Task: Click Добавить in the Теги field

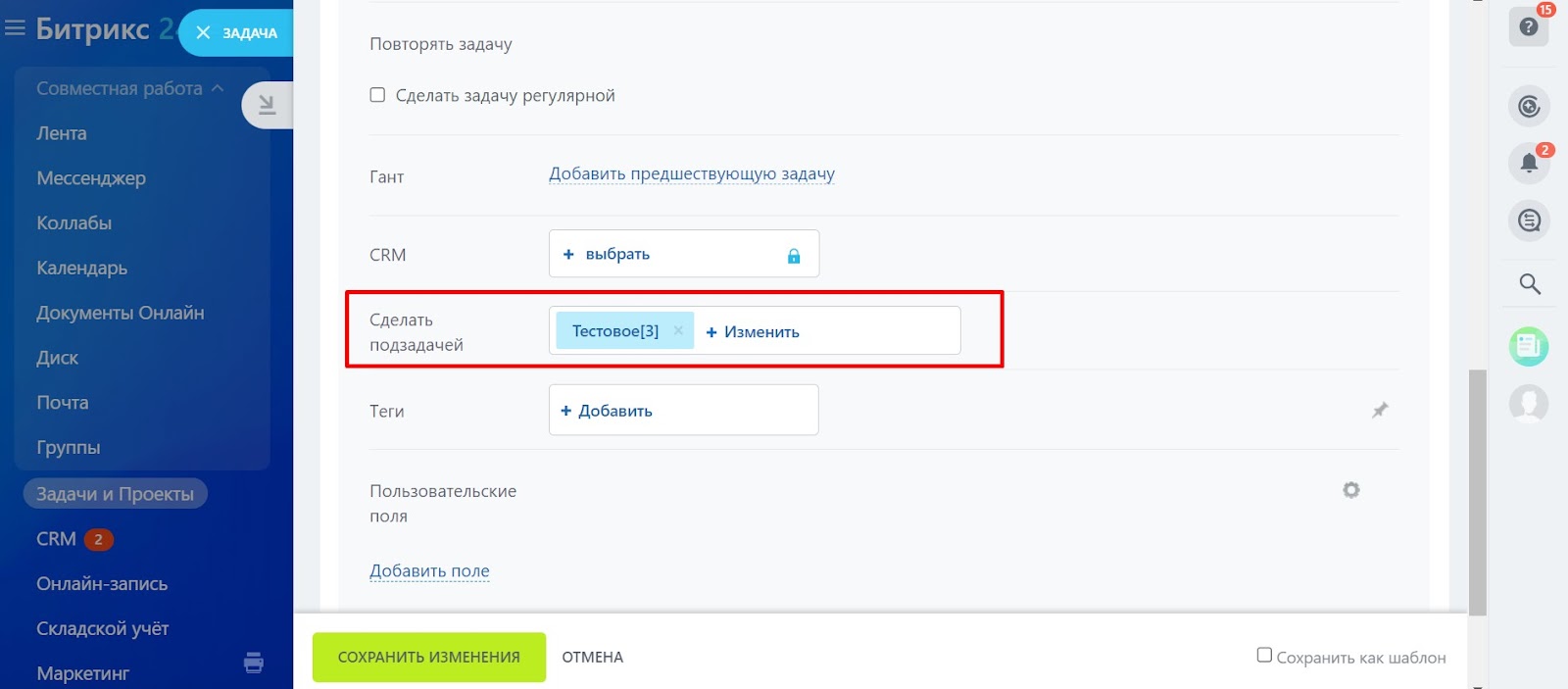Action: 607,411
